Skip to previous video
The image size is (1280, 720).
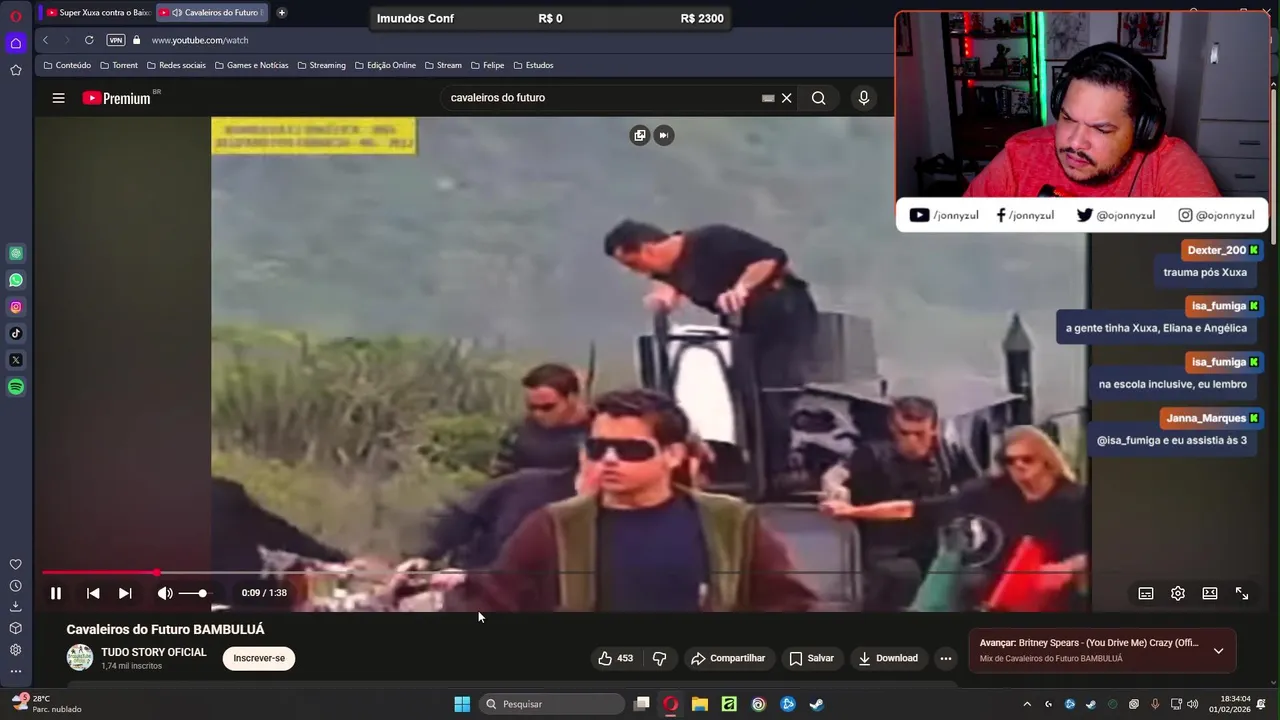[93, 593]
